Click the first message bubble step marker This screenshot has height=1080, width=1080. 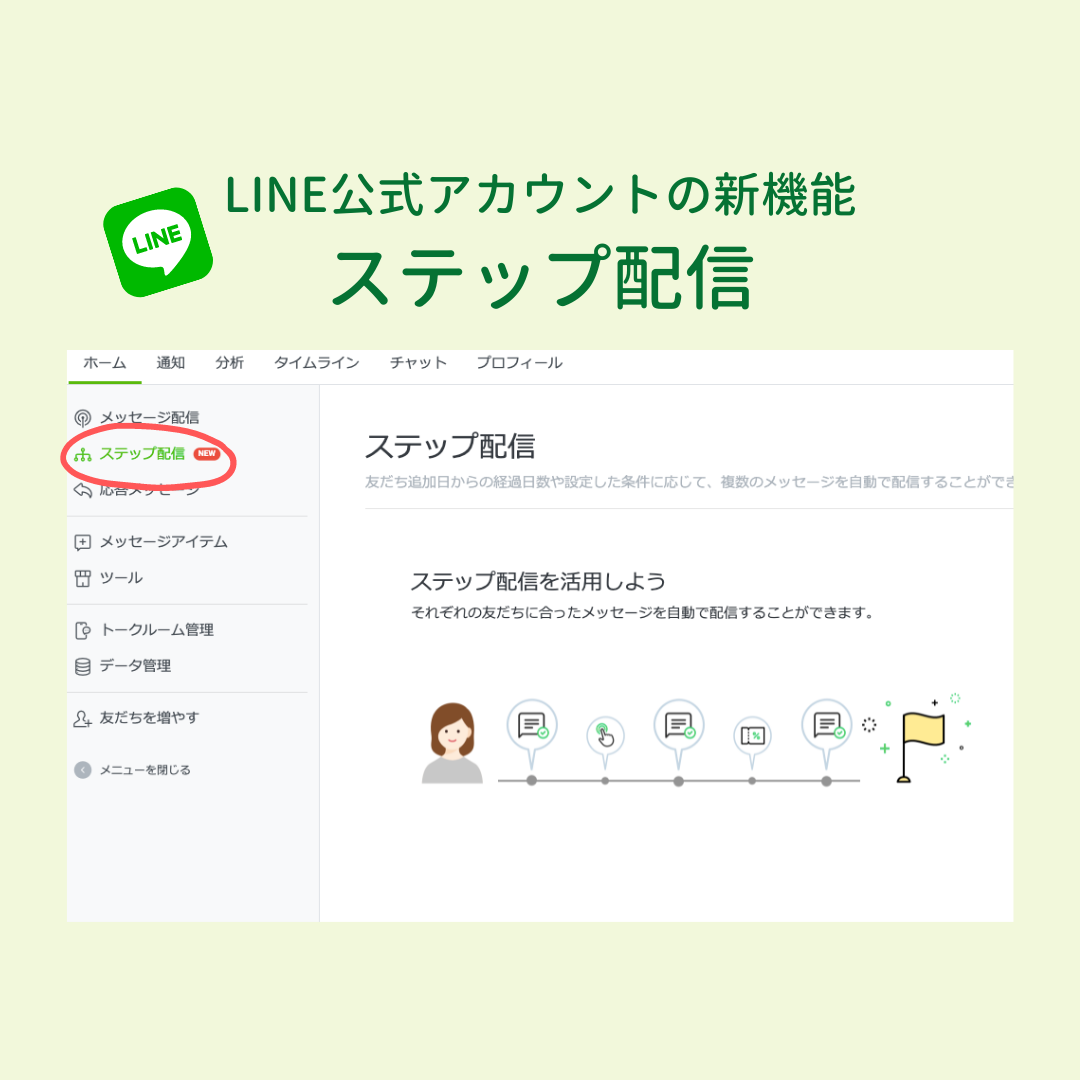pyautogui.click(x=532, y=729)
